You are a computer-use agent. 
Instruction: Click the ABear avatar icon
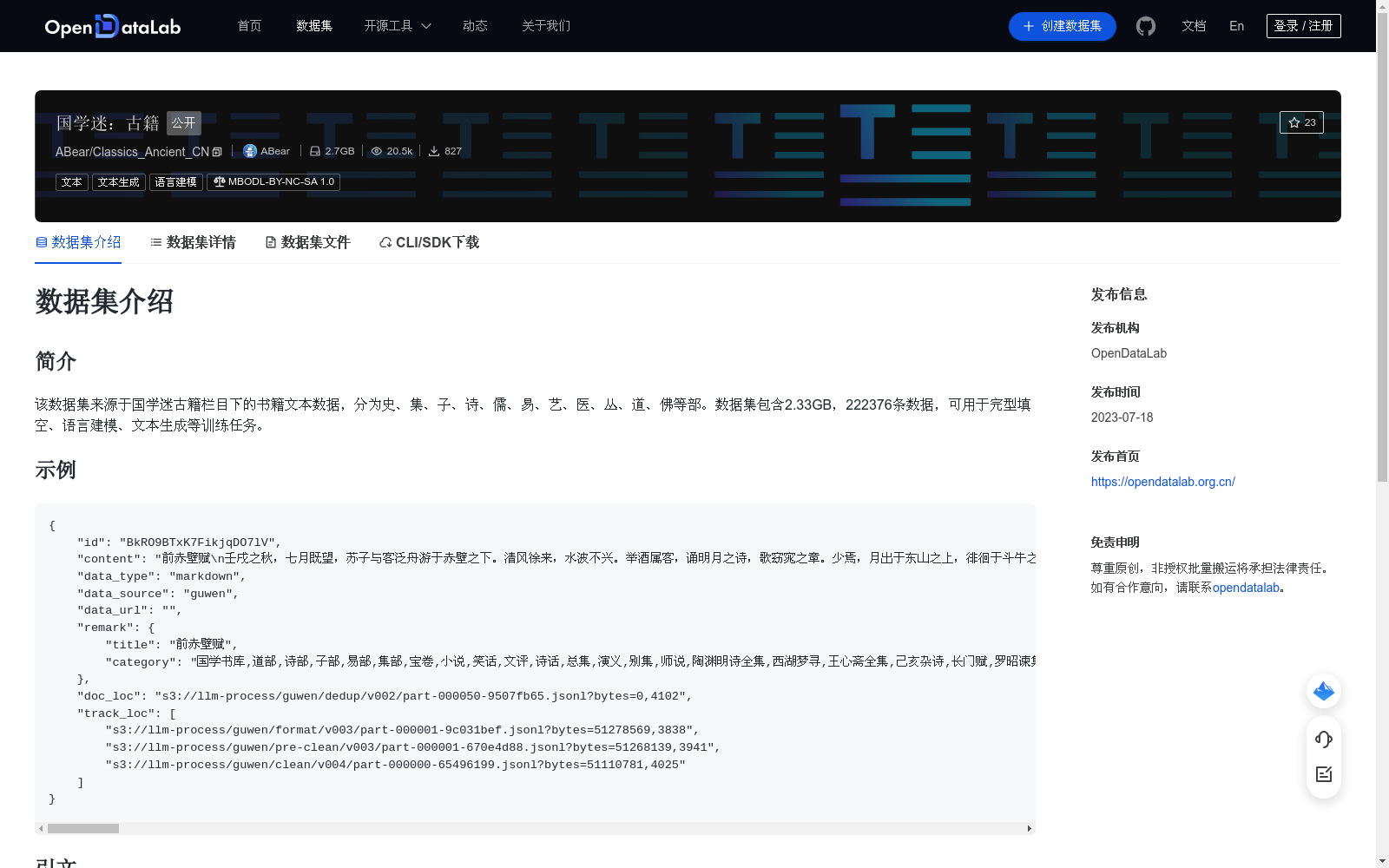click(x=250, y=151)
